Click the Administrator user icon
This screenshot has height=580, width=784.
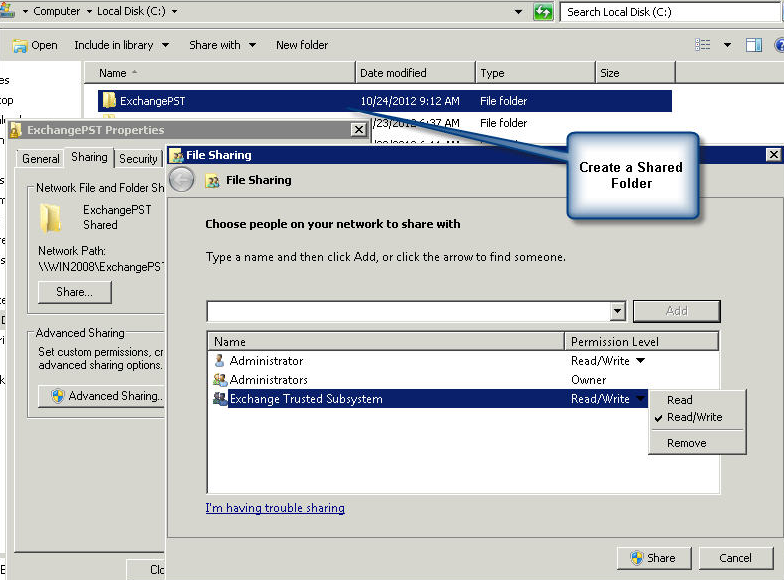pos(219,361)
